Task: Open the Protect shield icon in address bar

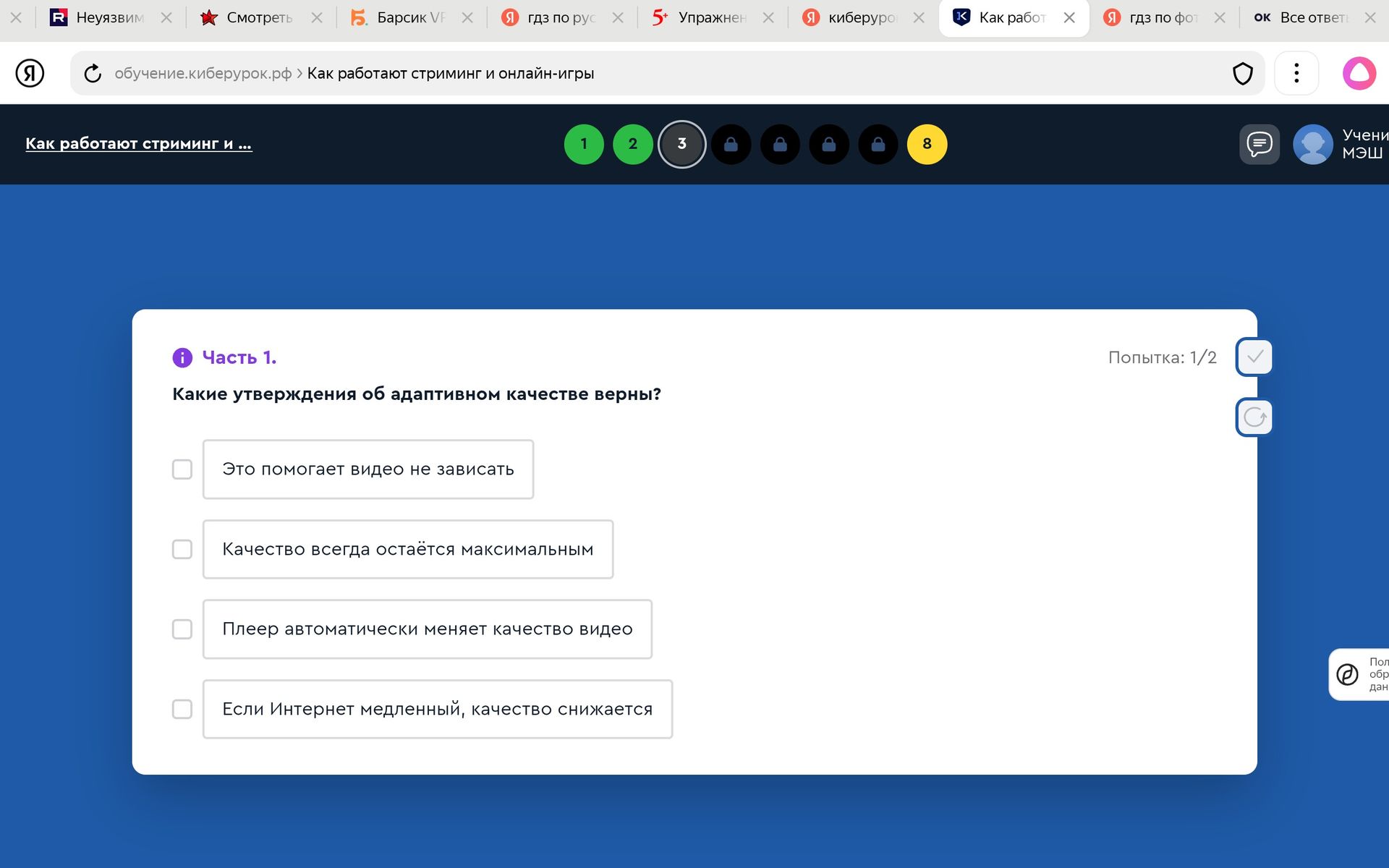Action: (1242, 73)
